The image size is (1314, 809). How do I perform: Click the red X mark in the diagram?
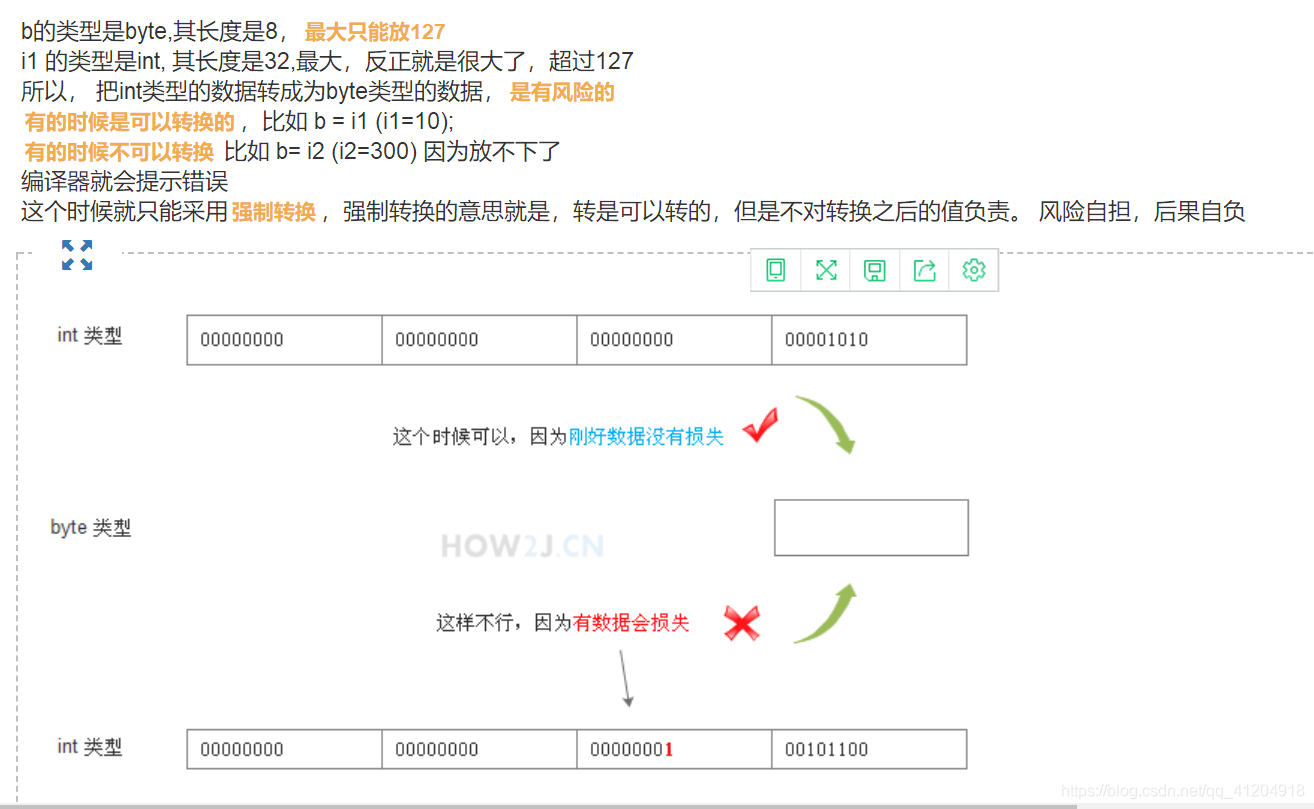pyautogui.click(x=741, y=623)
